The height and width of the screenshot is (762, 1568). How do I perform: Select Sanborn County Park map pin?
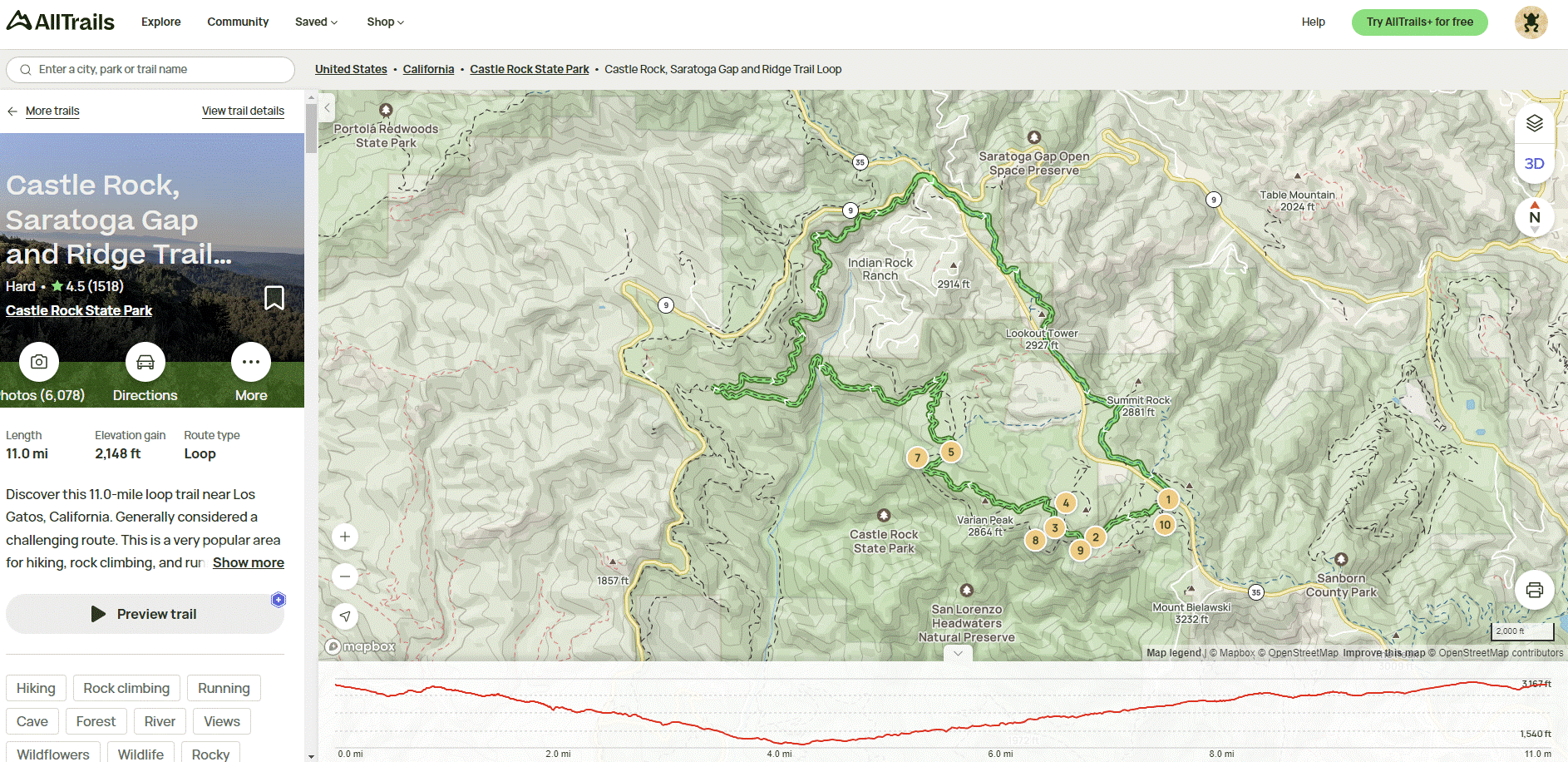click(x=1341, y=559)
